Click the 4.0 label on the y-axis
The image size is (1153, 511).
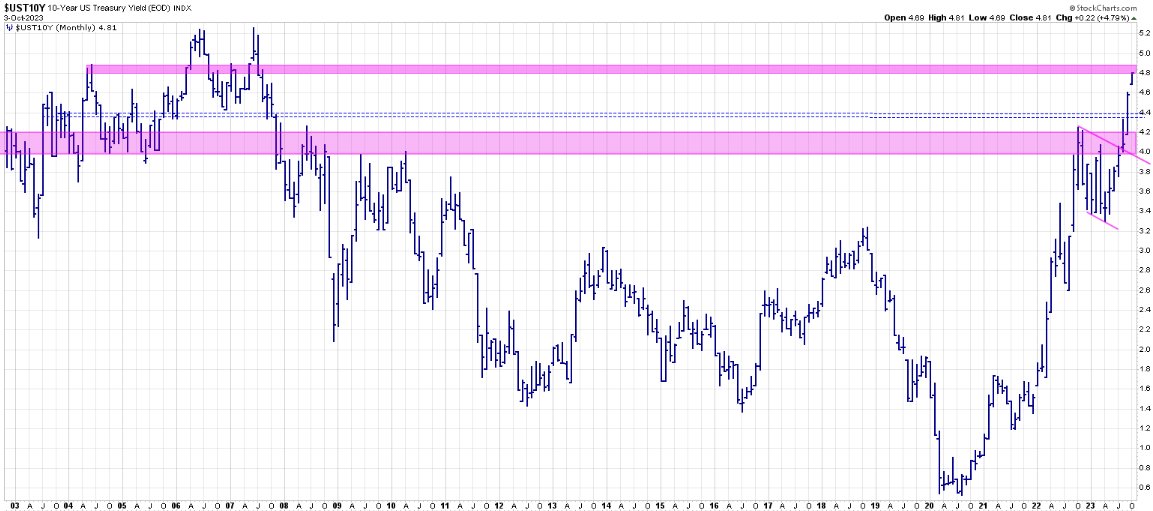pyautogui.click(x=1144, y=152)
